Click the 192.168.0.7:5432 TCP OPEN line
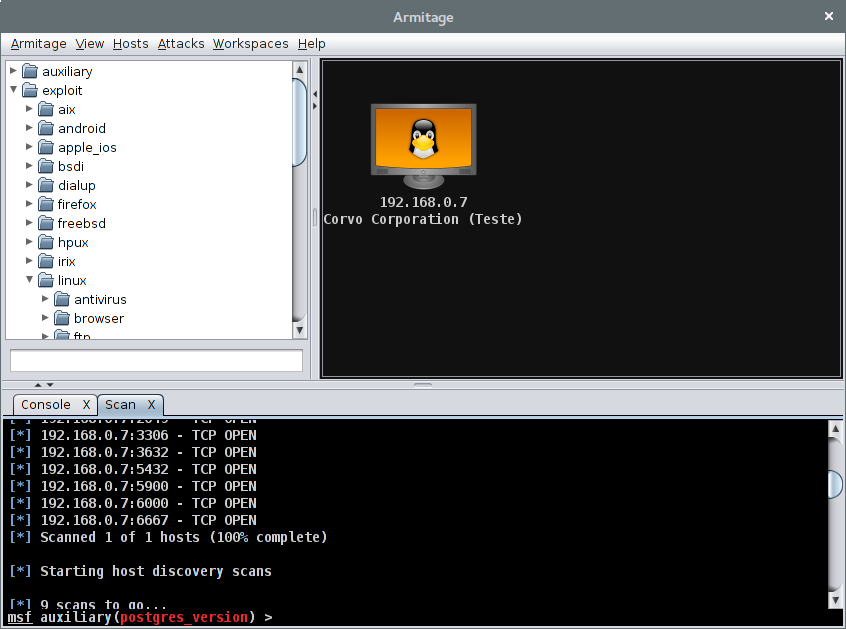 133,469
